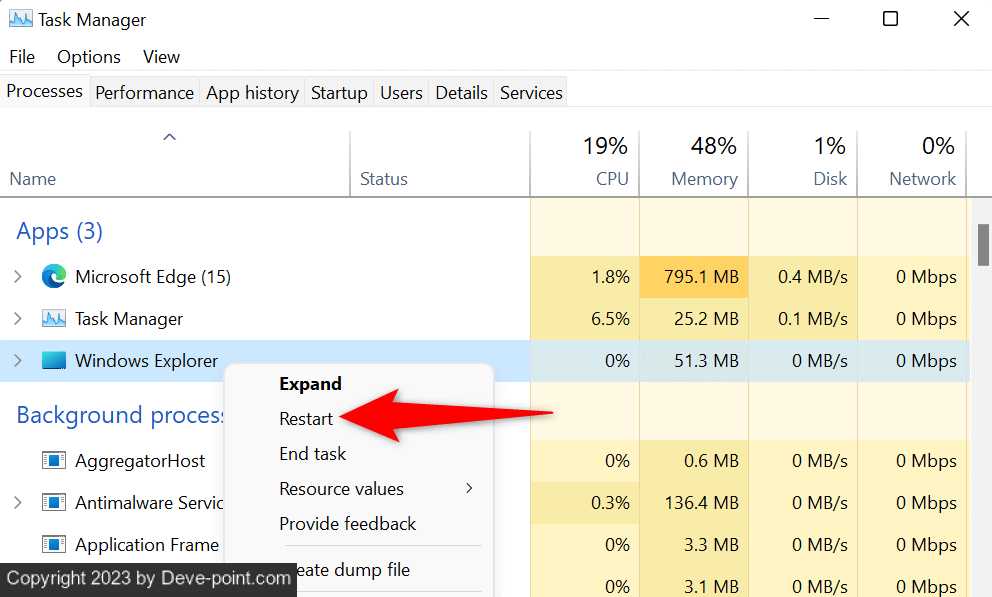Click the Task Manager title bar icon
The image size is (992, 597).
(20, 19)
